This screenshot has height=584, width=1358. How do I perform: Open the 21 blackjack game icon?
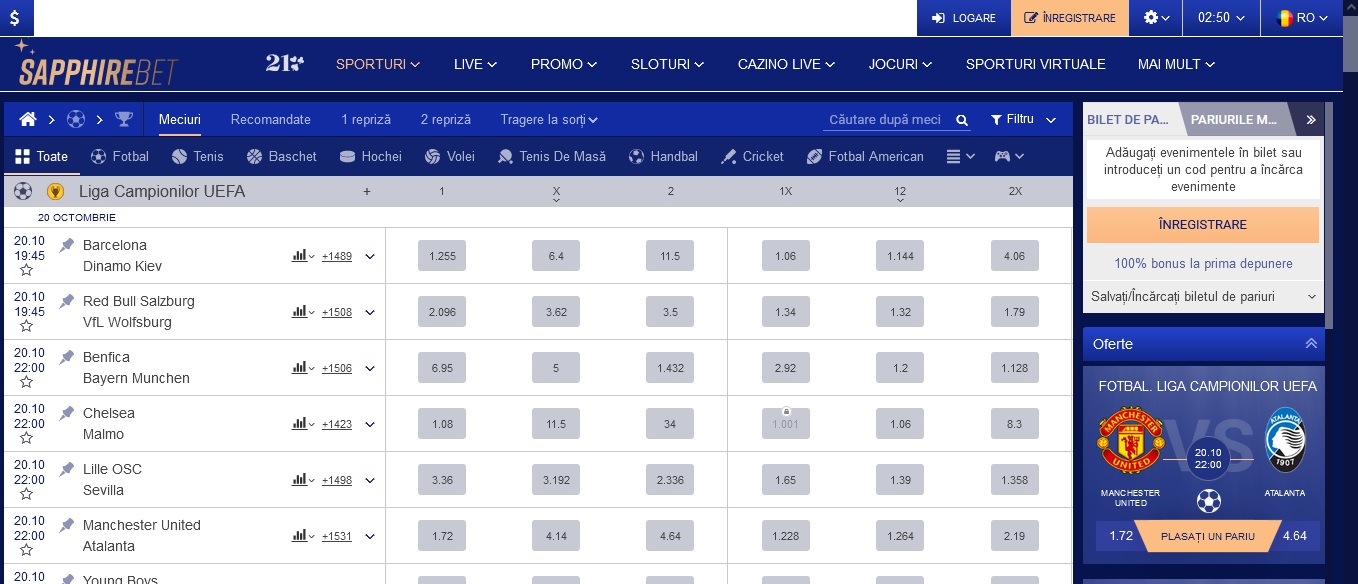point(285,63)
